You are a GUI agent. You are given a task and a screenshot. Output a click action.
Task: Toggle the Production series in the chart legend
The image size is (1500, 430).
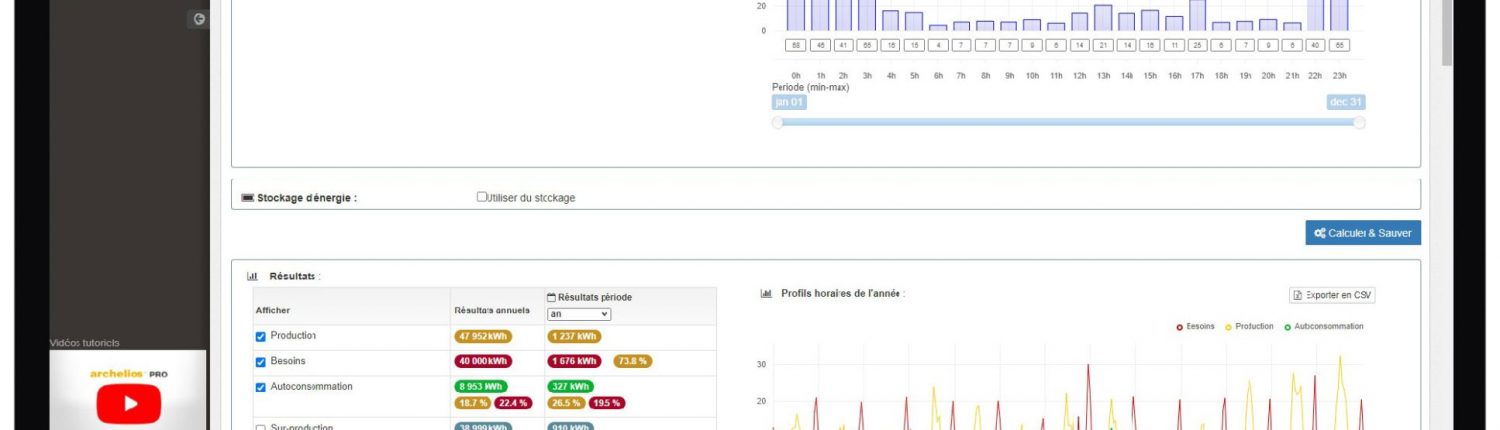pos(1249,327)
